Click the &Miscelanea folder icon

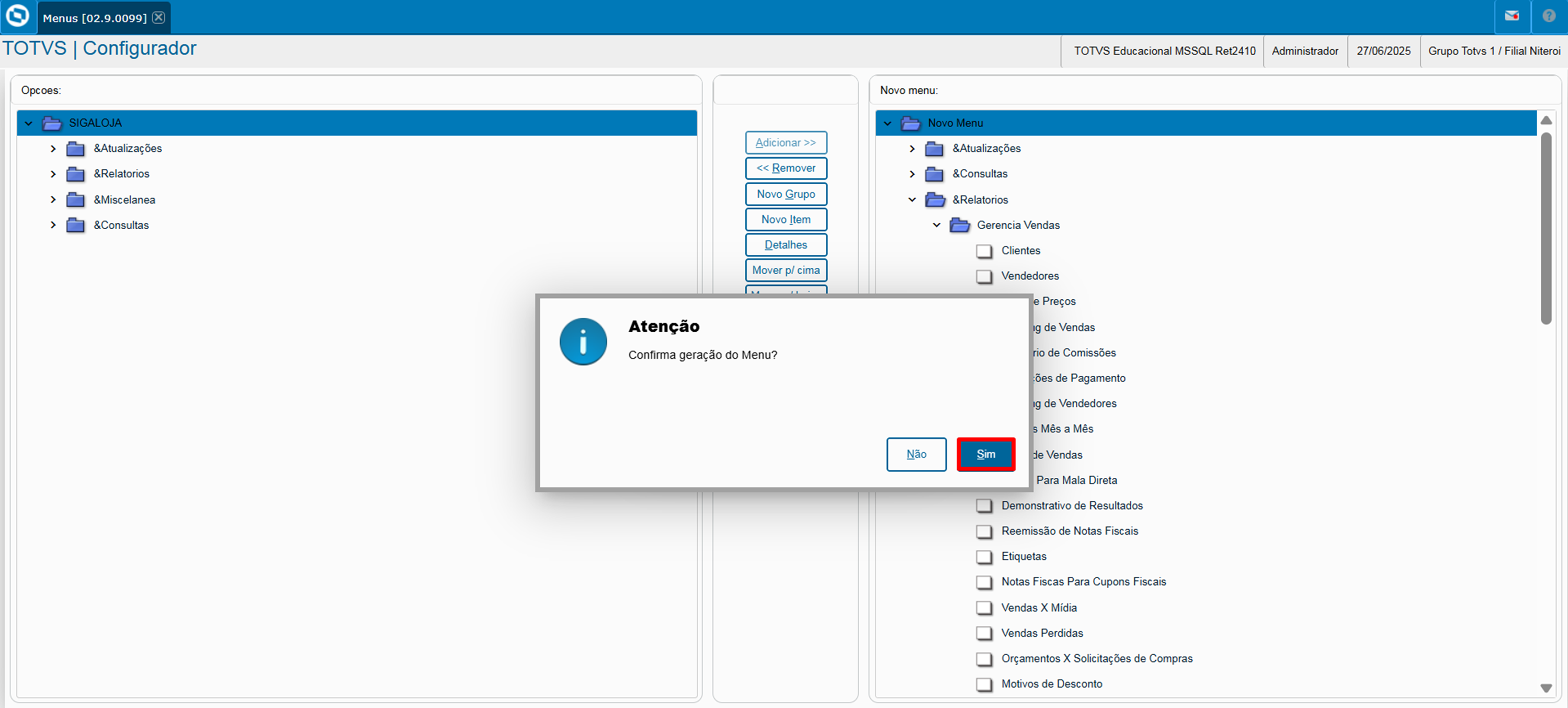coord(75,200)
